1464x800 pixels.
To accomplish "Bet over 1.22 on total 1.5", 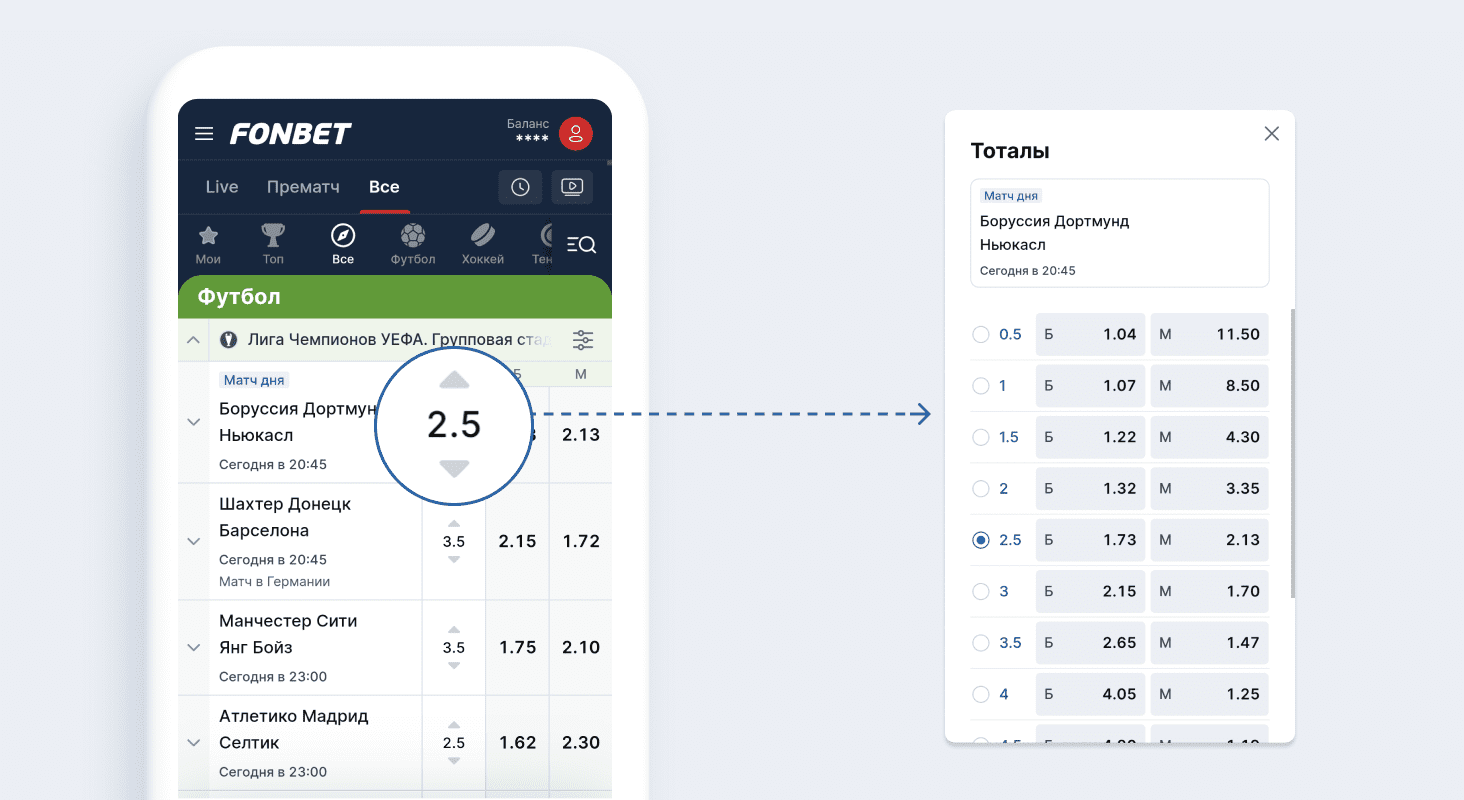I will click(1090, 437).
